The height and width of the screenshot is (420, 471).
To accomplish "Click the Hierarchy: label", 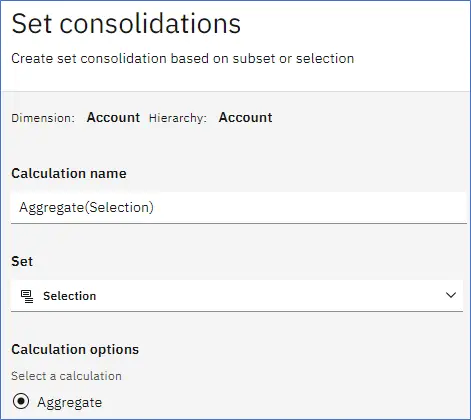I will pos(178,118).
